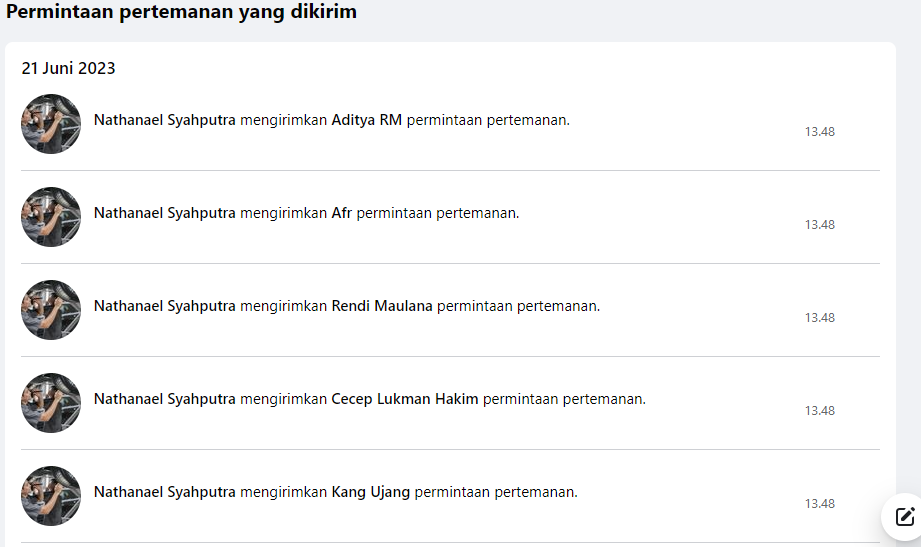Open Kang Ujang's profile link
Image resolution: width=921 pixels, height=547 pixels.
click(x=371, y=492)
